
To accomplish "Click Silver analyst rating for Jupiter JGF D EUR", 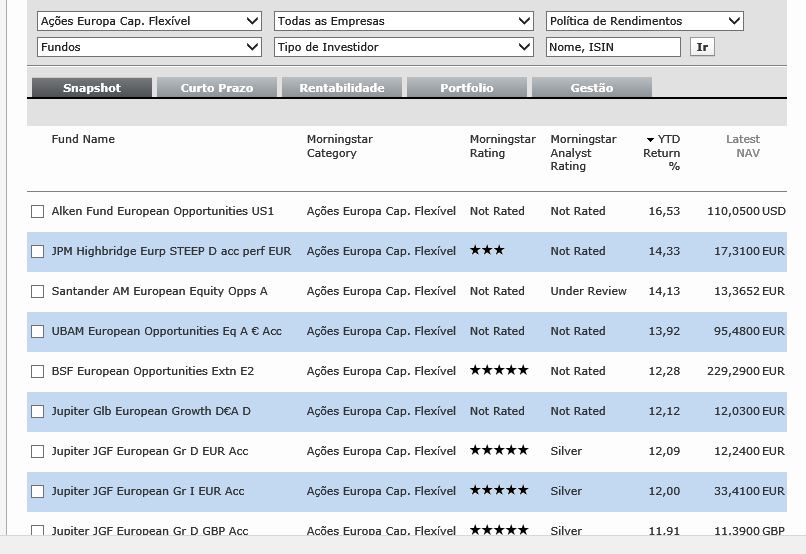I will [x=566, y=451].
